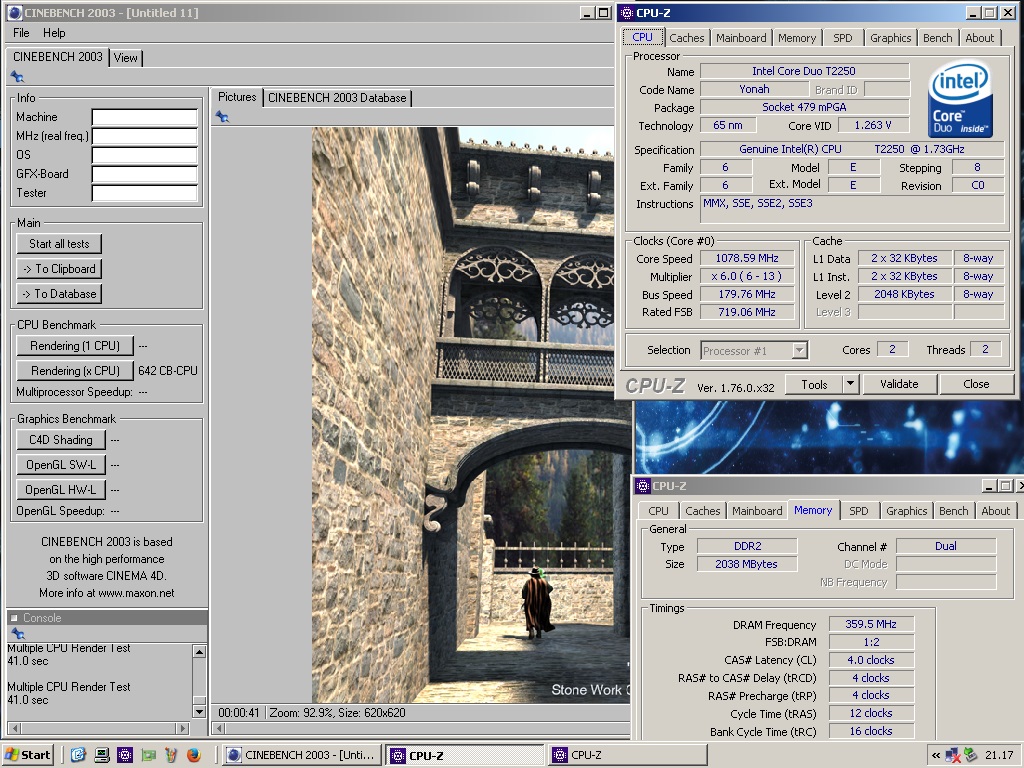Open About tab in upper CPU-Z window
1024x768 pixels.
980,38
